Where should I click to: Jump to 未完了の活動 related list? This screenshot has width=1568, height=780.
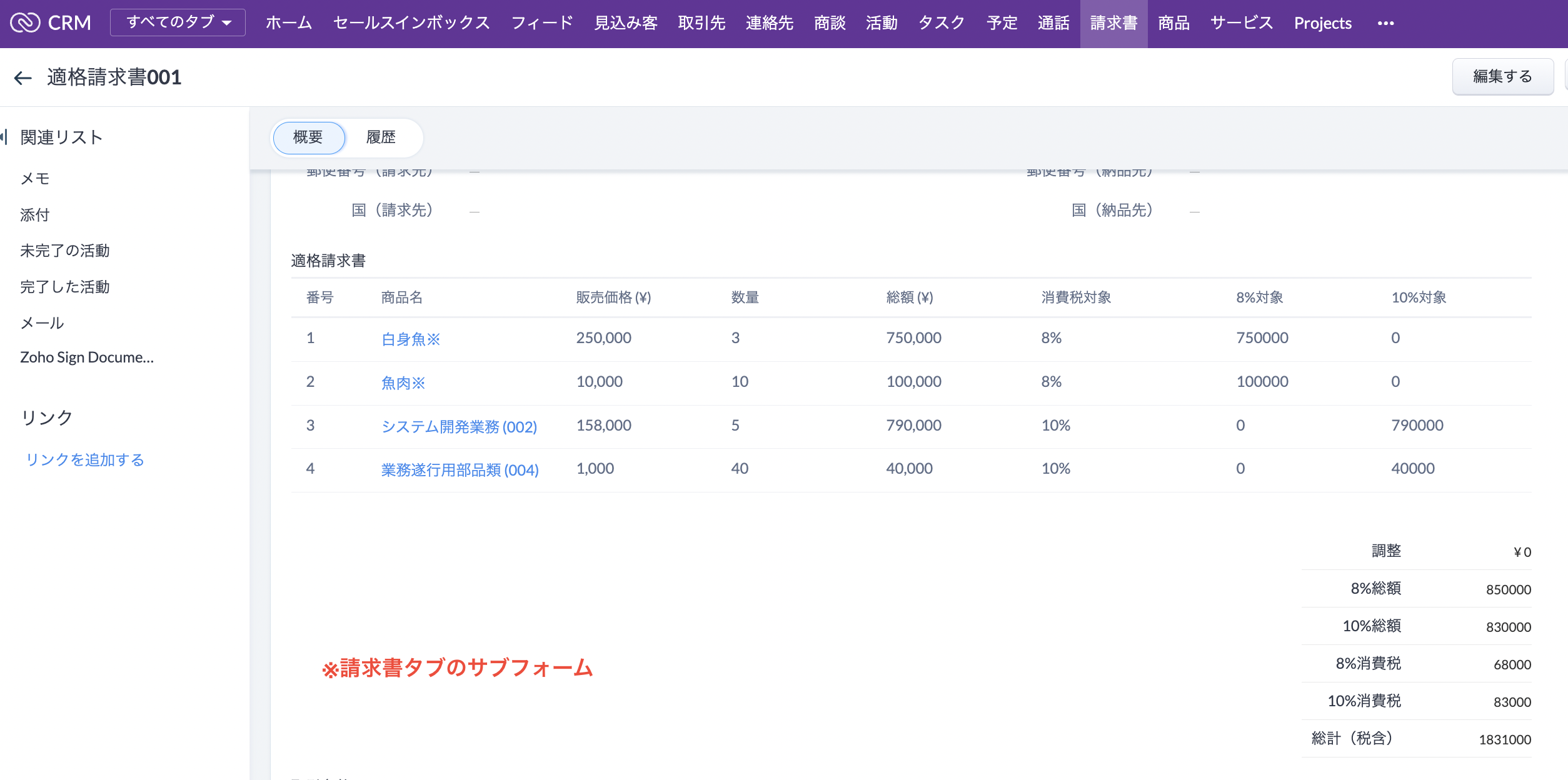pyautogui.click(x=65, y=251)
